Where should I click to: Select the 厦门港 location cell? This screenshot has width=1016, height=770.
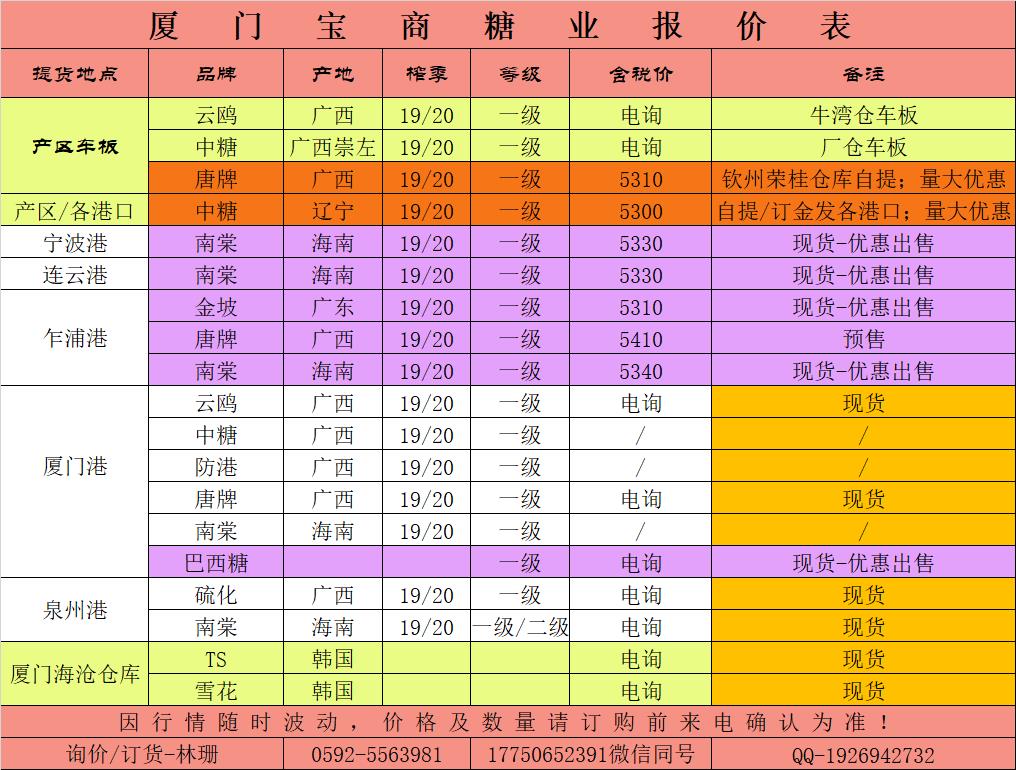75,467
